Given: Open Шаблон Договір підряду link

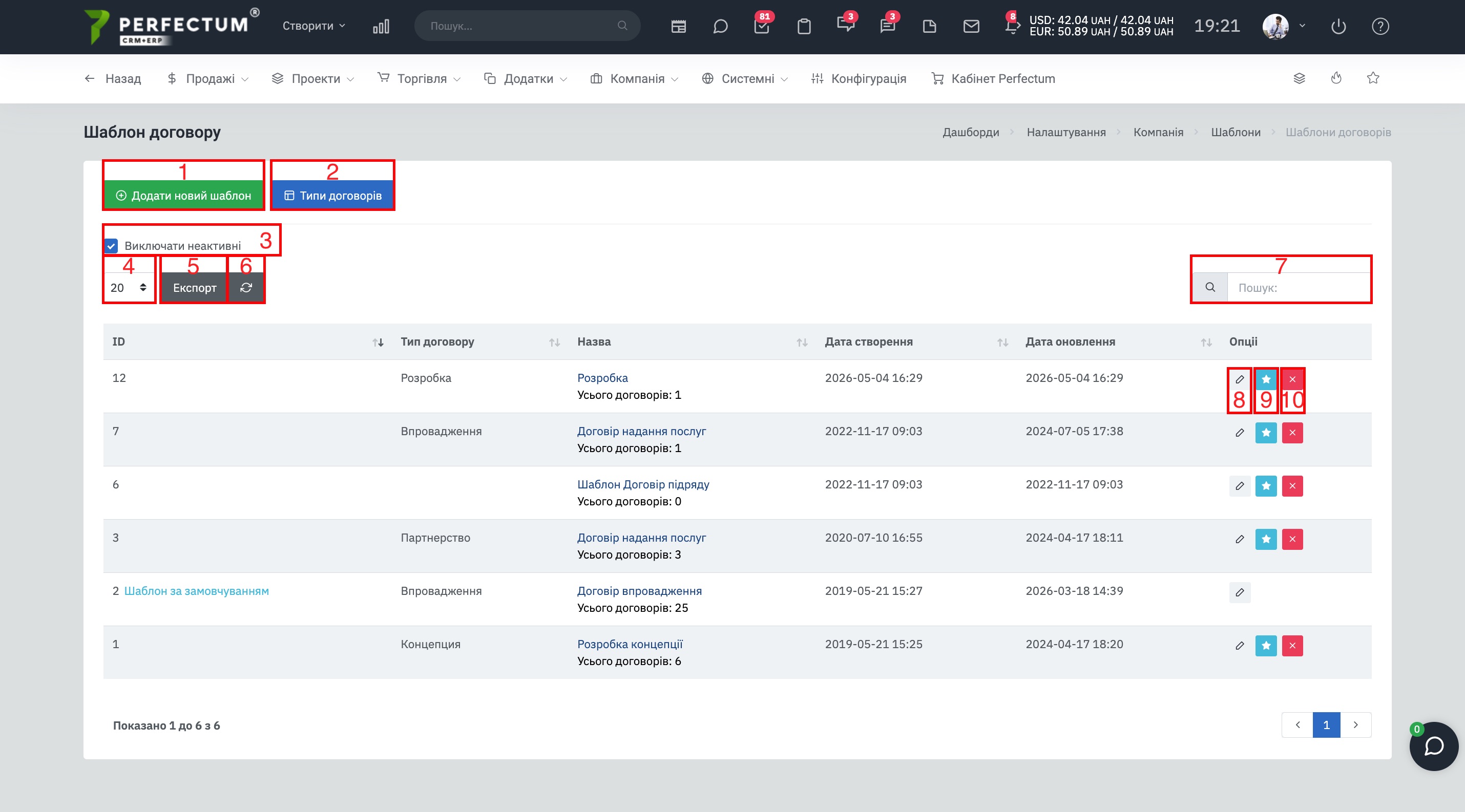Looking at the screenshot, I should pos(643,485).
